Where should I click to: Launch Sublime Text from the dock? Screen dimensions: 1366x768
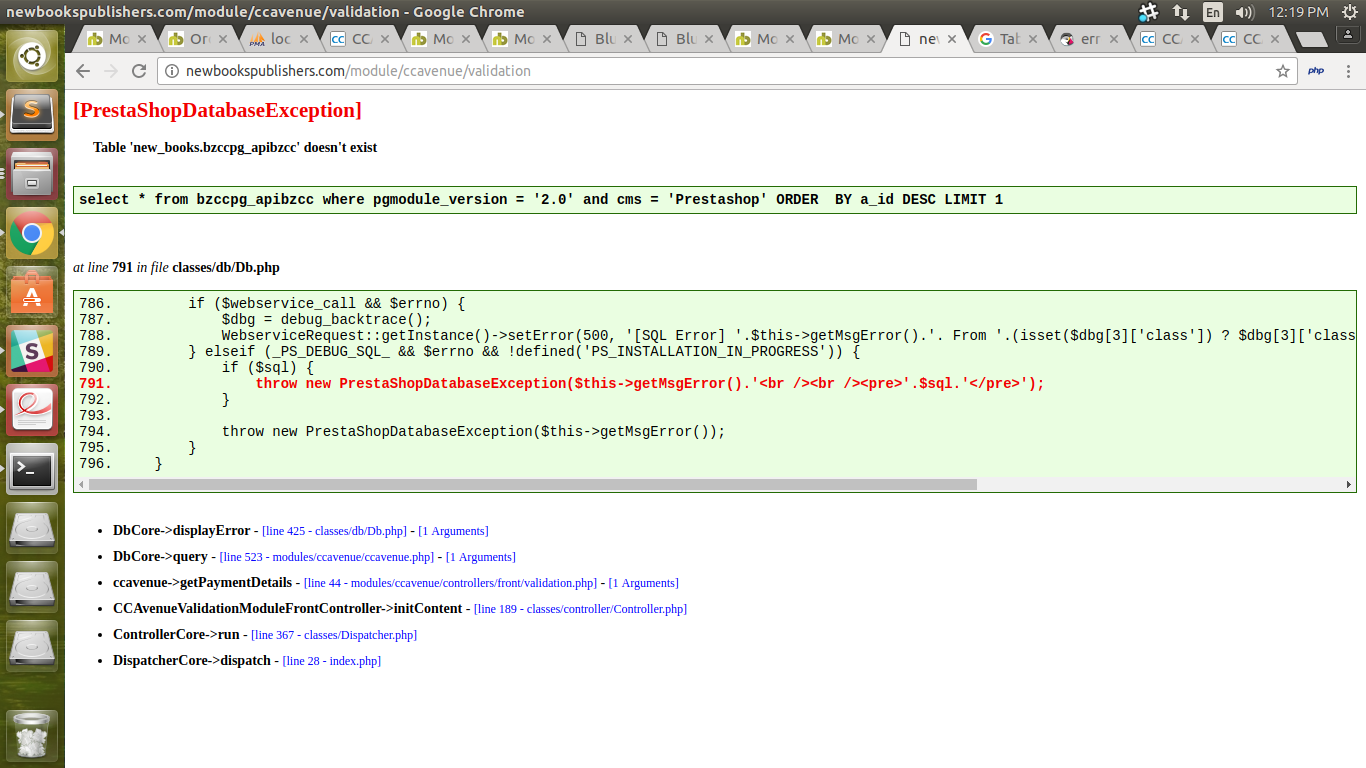pos(32,115)
